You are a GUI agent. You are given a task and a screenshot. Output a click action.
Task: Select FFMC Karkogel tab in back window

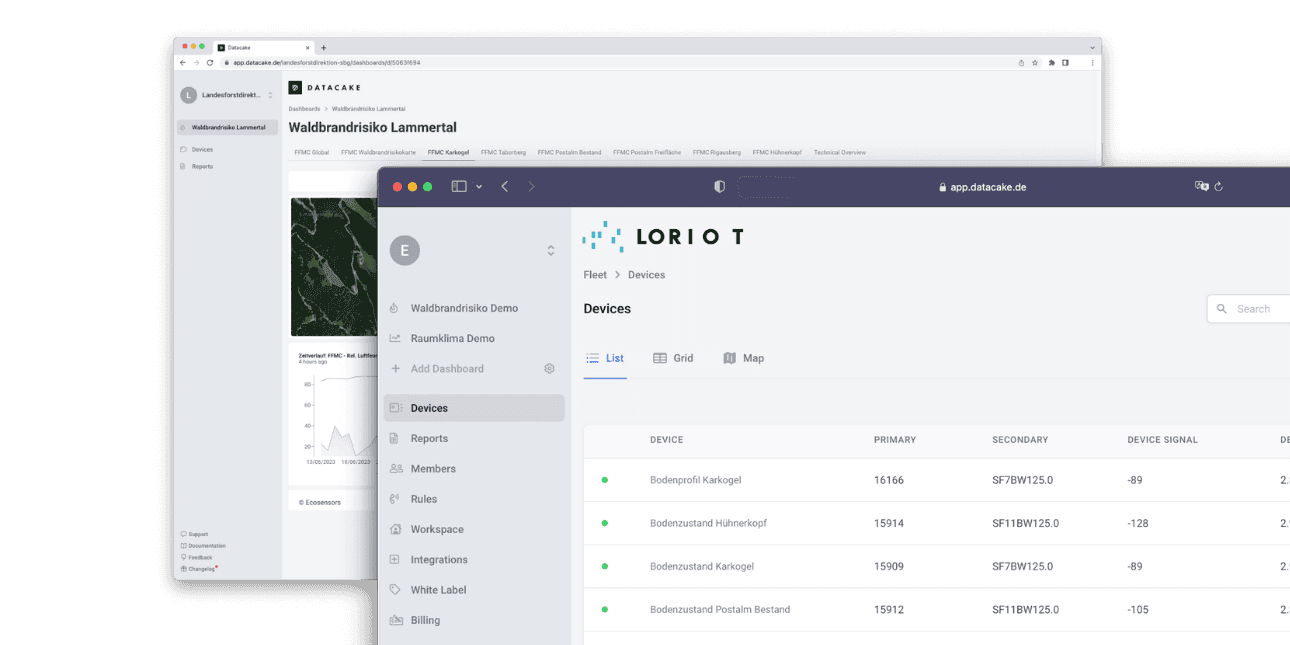448,152
